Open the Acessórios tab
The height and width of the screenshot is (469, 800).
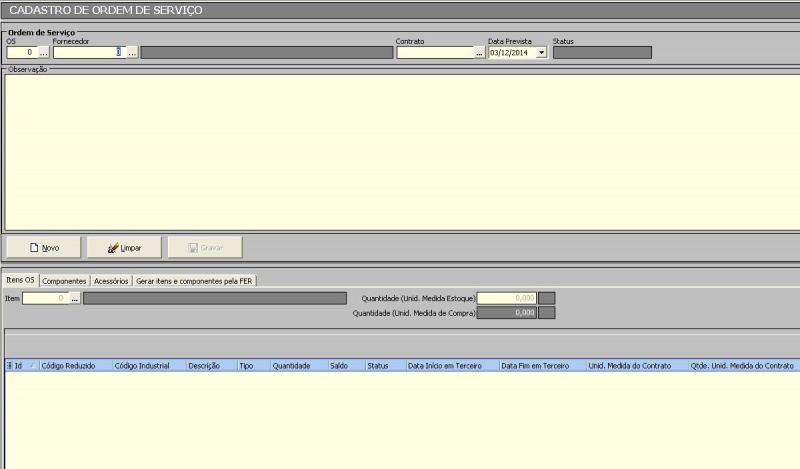coord(111,281)
